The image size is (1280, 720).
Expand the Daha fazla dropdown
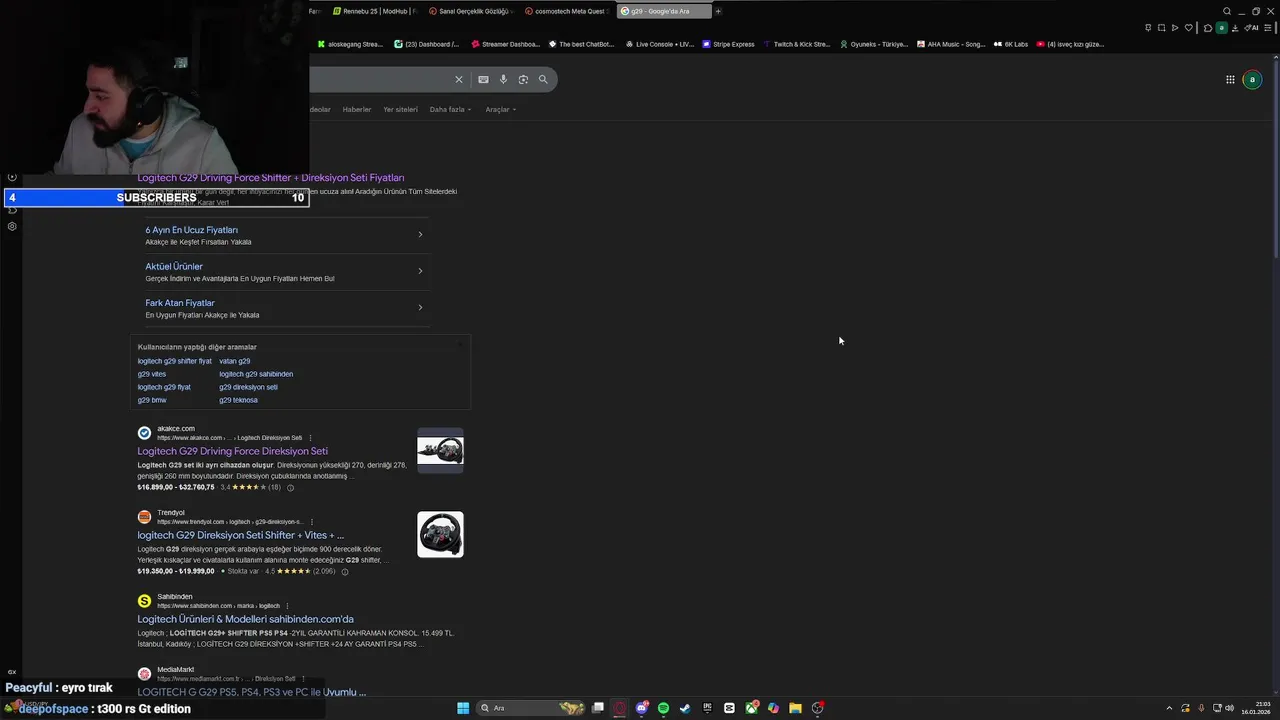point(450,109)
